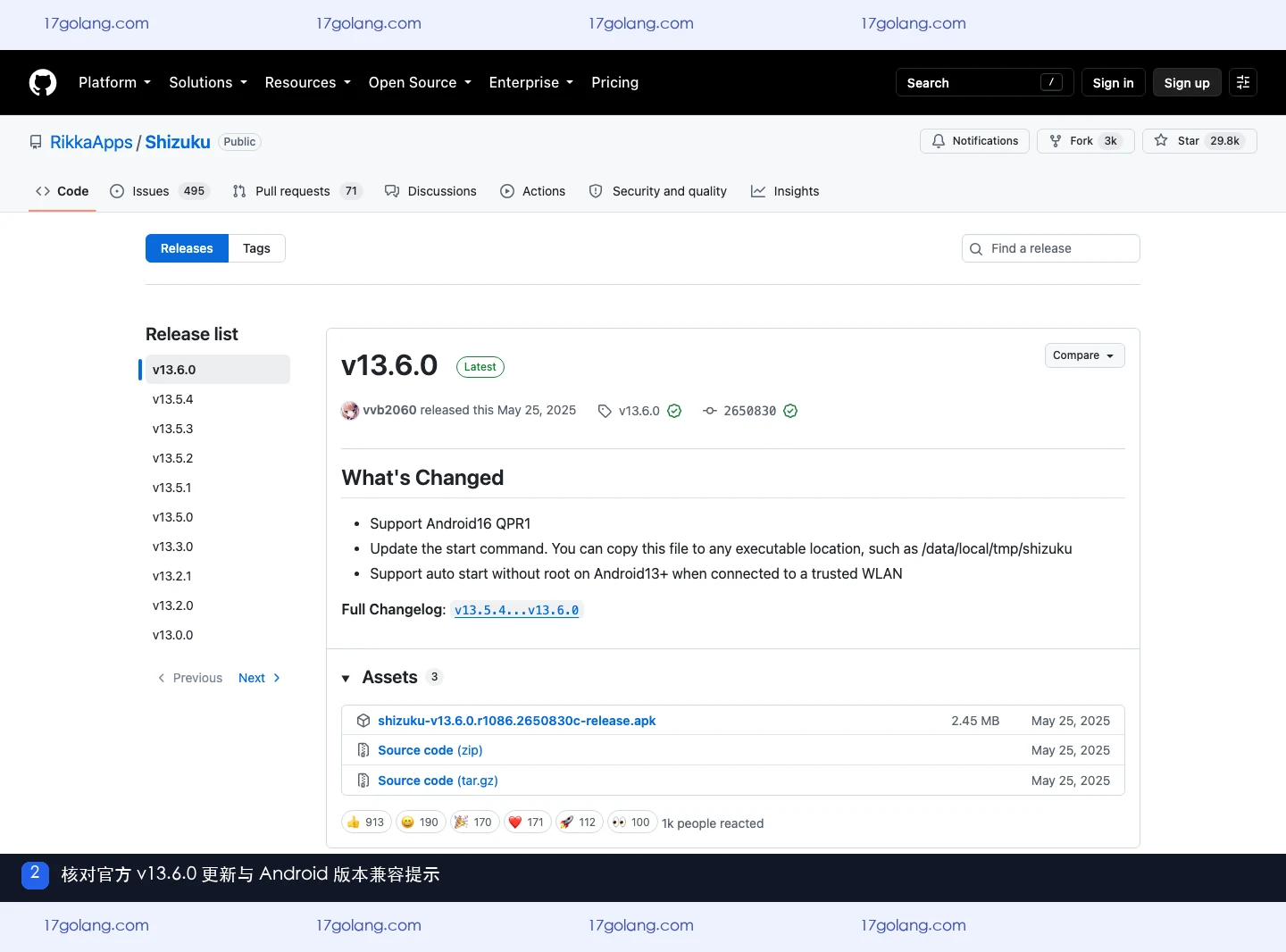The width and height of the screenshot is (1286, 952).
Task: Click the tag icon next to v13.6.0
Action: (x=605, y=411)
